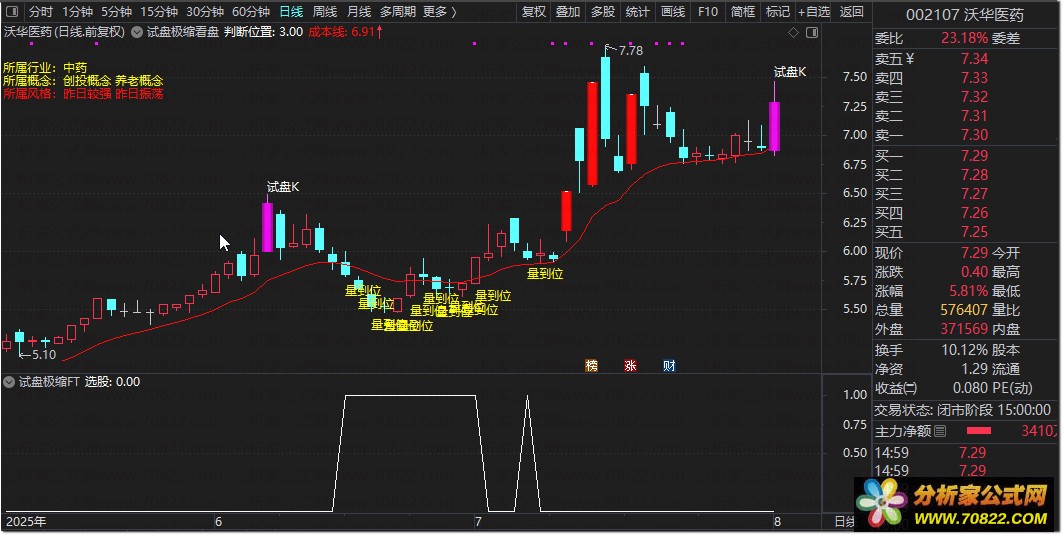Image resolution: width=1064 pixels, height=535 pixels.
Task: Click the 榜 ranking marker icon
Action: tap(592, 366)
